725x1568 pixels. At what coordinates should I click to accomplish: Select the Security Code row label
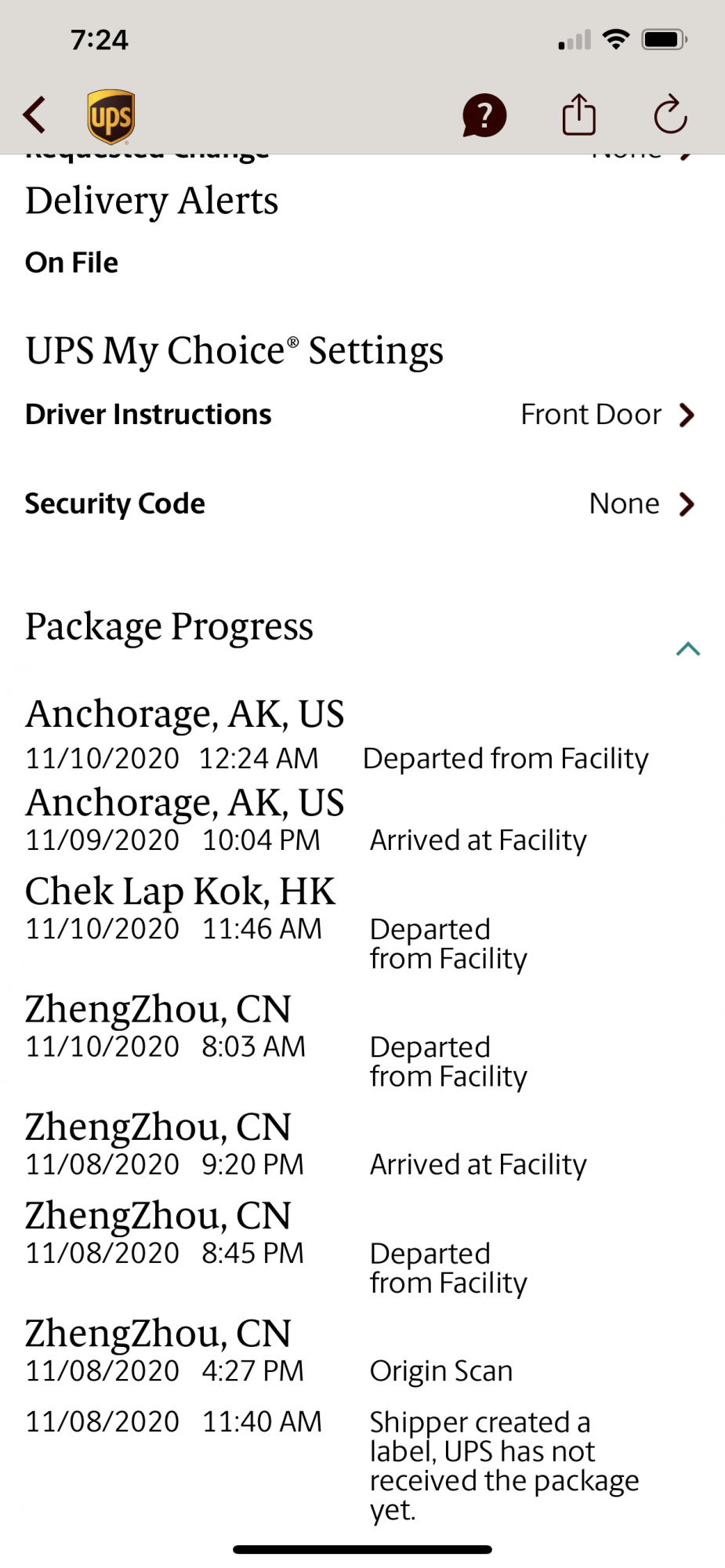click(x=115, y=504)
